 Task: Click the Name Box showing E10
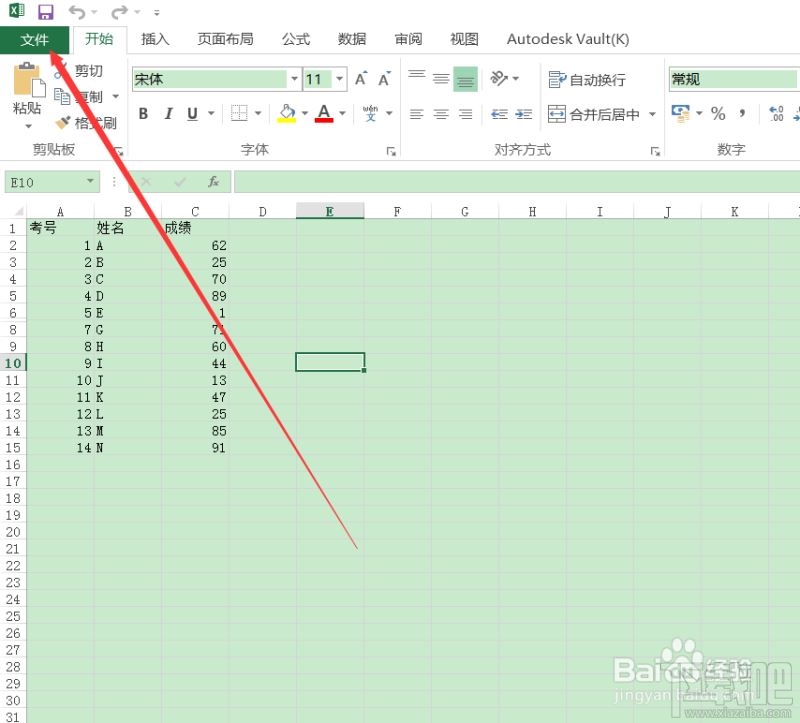click(45, 182)
